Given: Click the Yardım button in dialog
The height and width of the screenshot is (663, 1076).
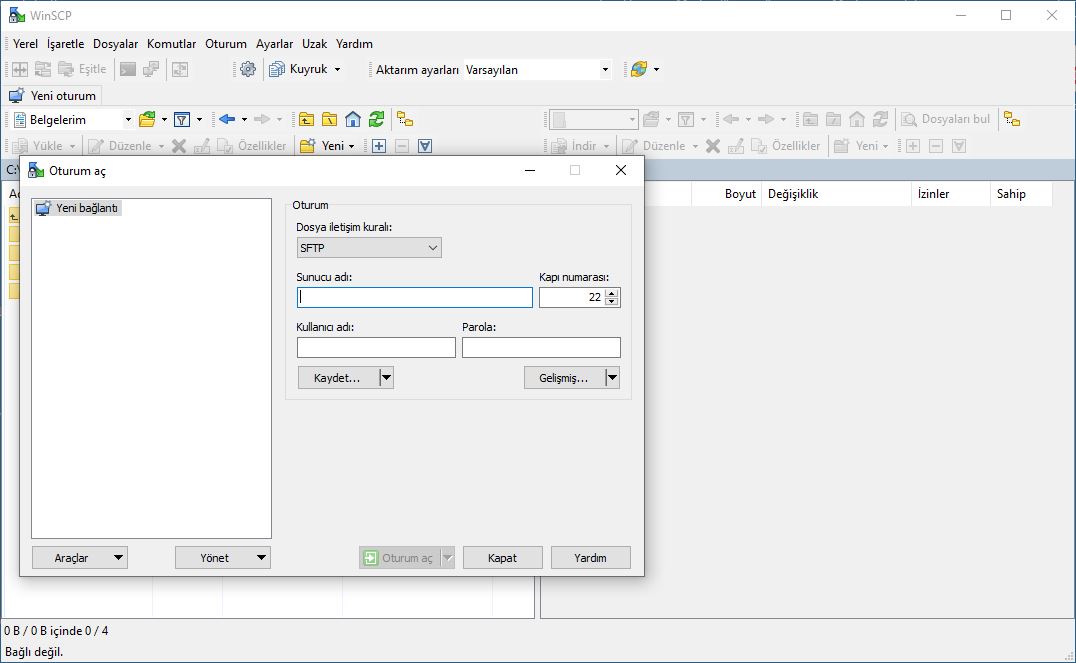Looking at the screenshot, I should [590, 557].
